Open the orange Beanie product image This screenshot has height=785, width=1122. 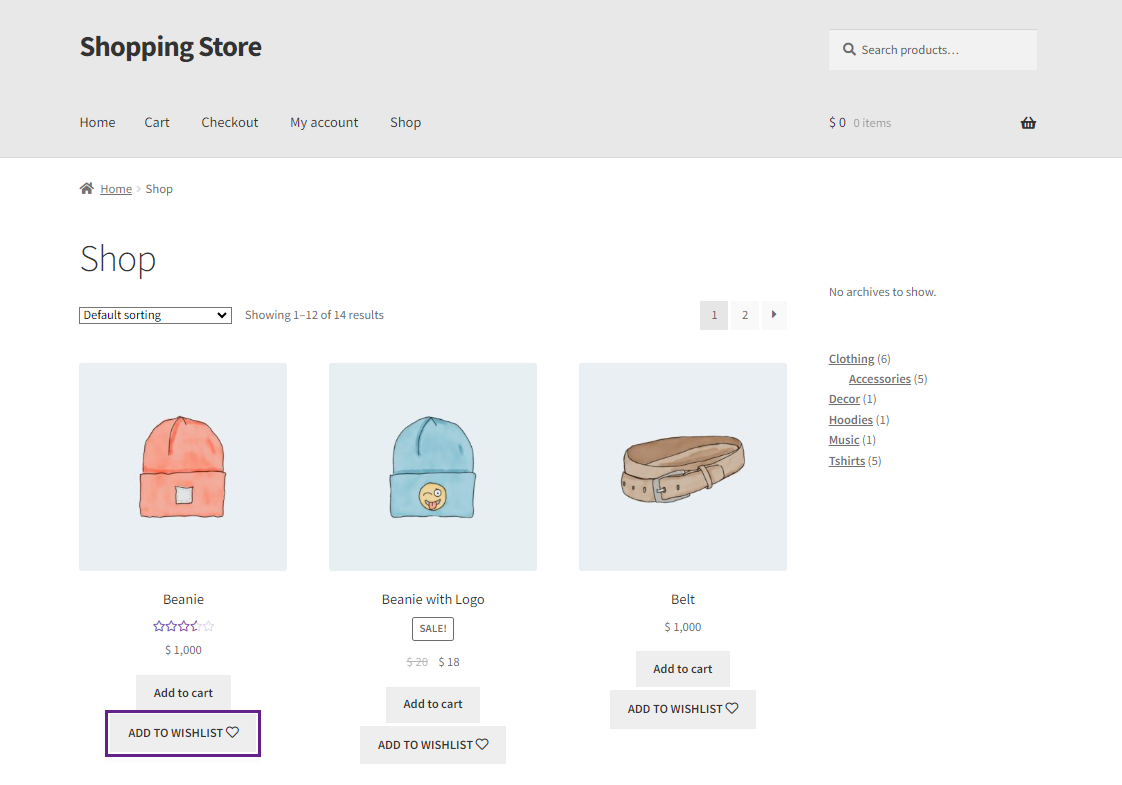[x=183, y=467]
